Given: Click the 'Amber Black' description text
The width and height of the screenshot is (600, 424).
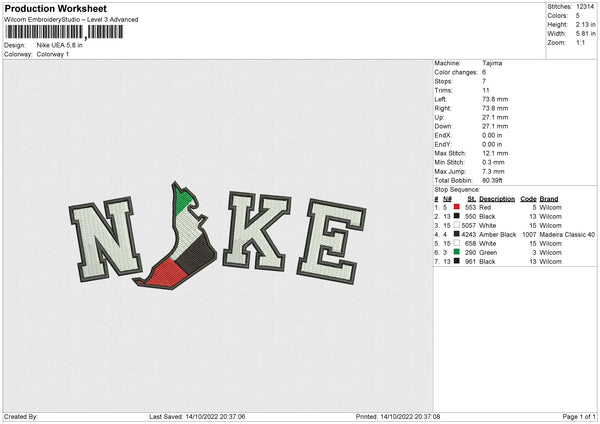Looking at the screenshot, I should pyautogui.click(x=497, y=234).
